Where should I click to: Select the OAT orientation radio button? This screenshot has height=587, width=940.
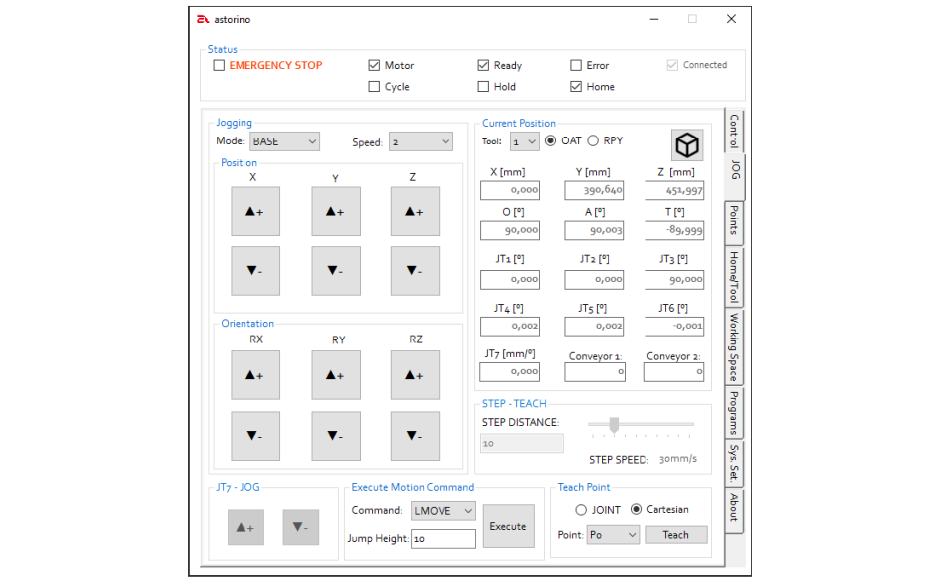point(550,140)
